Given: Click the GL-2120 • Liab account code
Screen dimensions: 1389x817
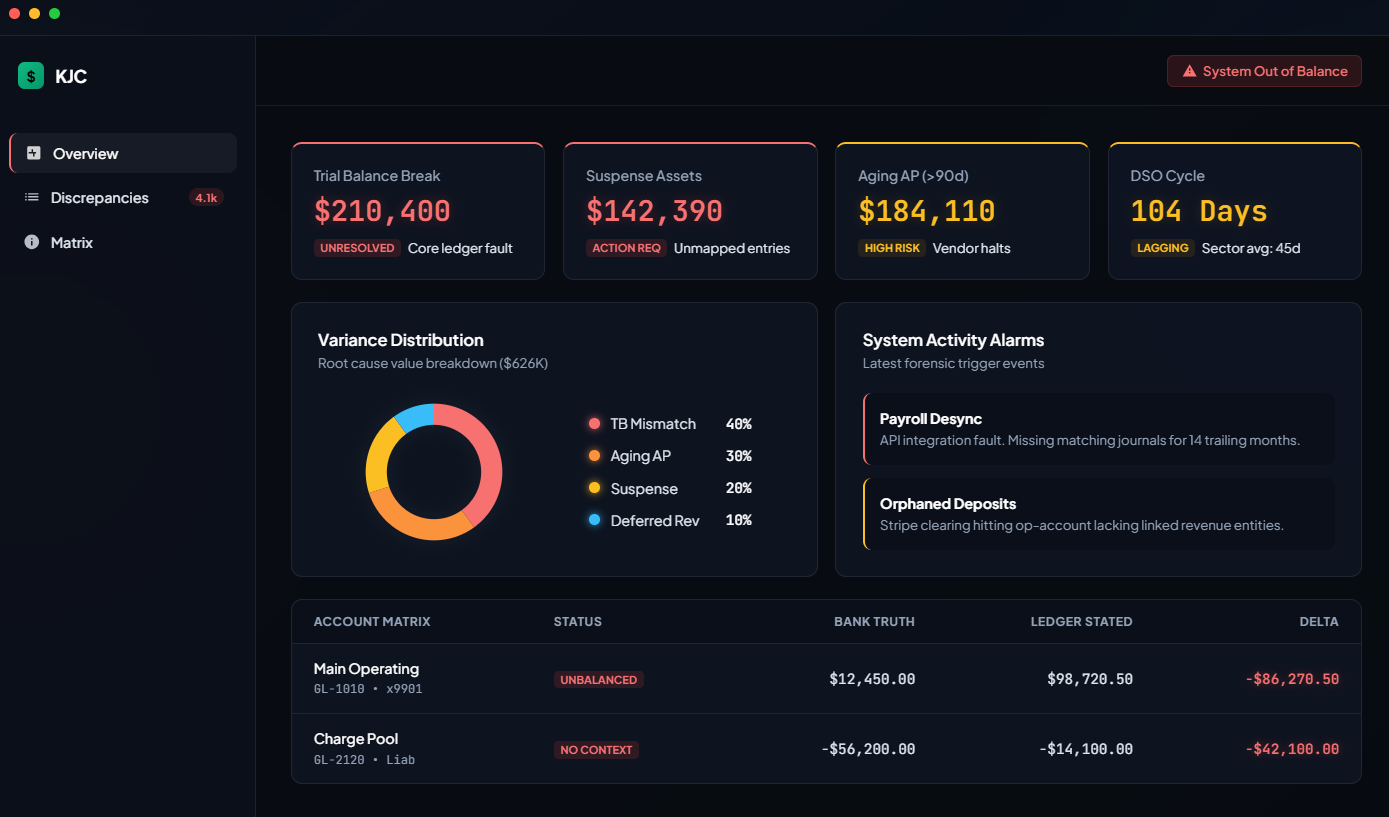Looking at the screenshot, I should tap(364, 760).
